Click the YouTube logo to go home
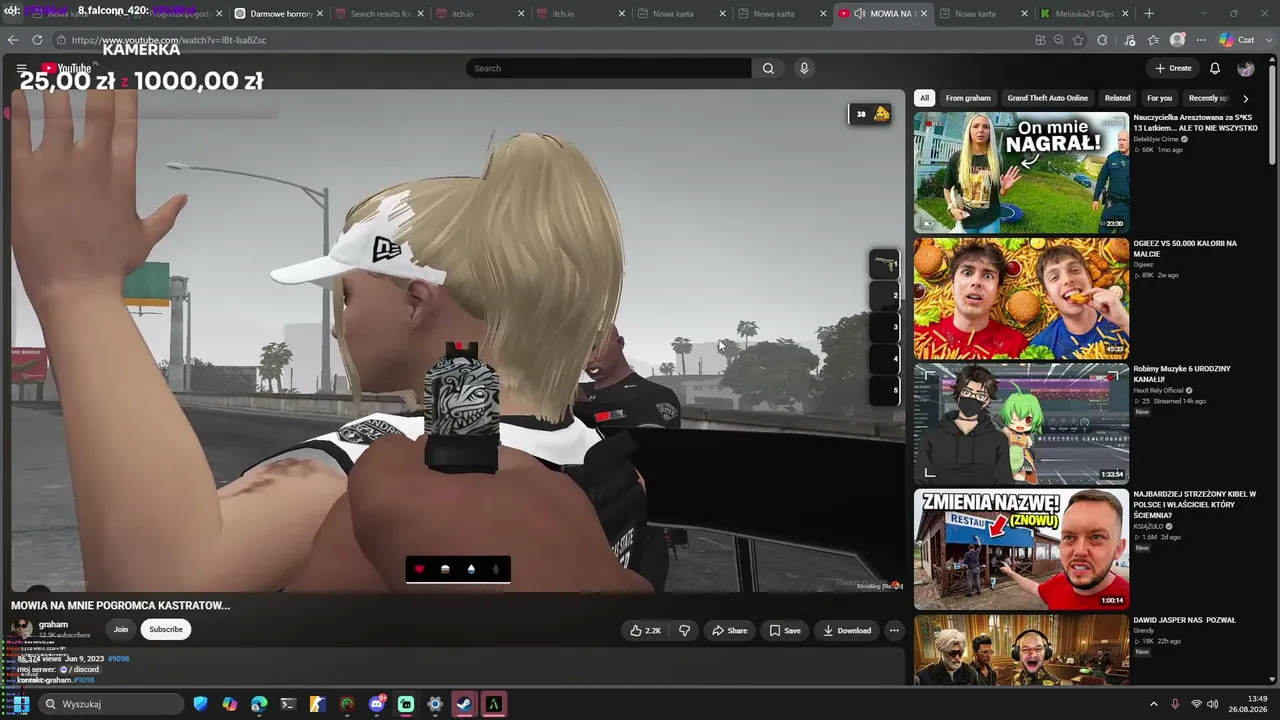Image resolution: width=1280 pixels, height=720 pixels. click(66, 68)
